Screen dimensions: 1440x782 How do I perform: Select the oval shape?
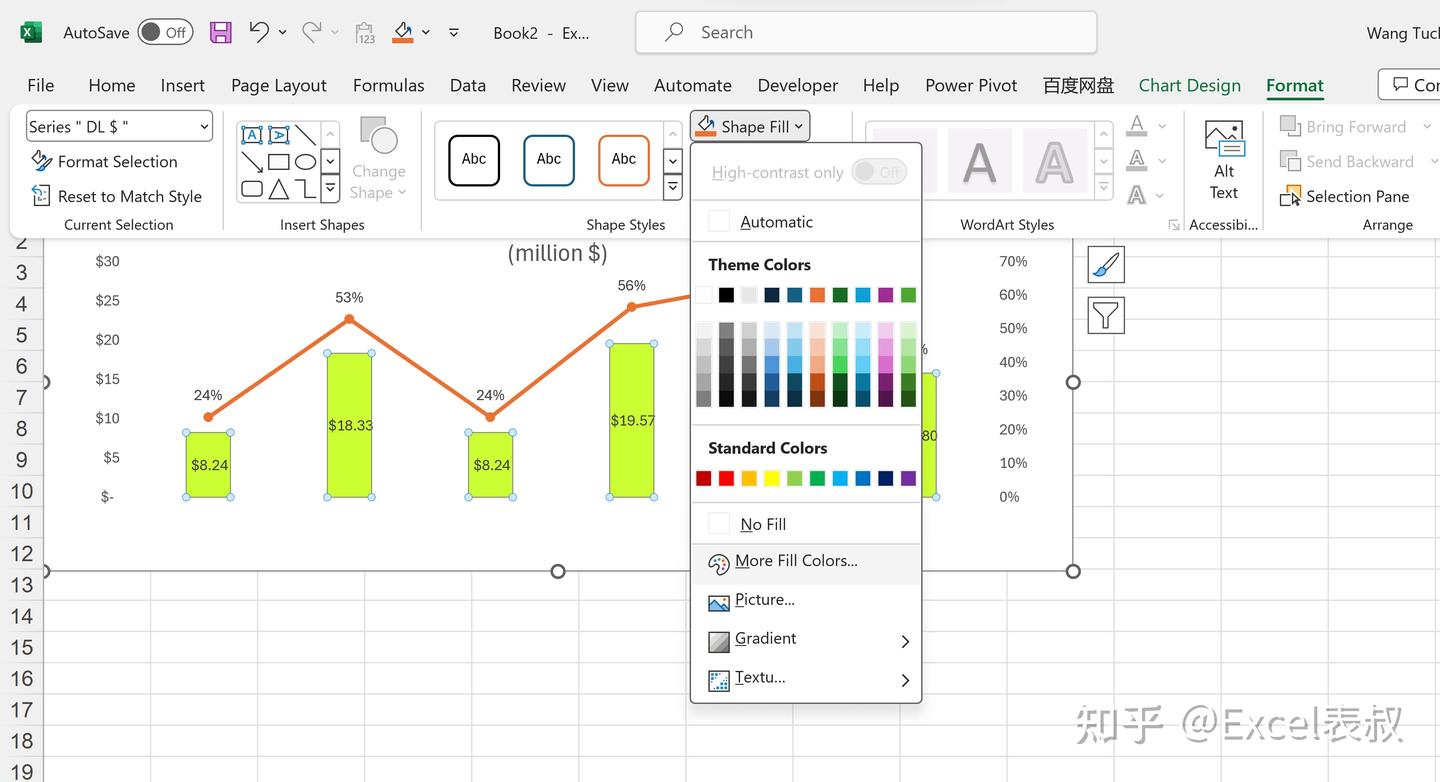click(x=306, y=162)
